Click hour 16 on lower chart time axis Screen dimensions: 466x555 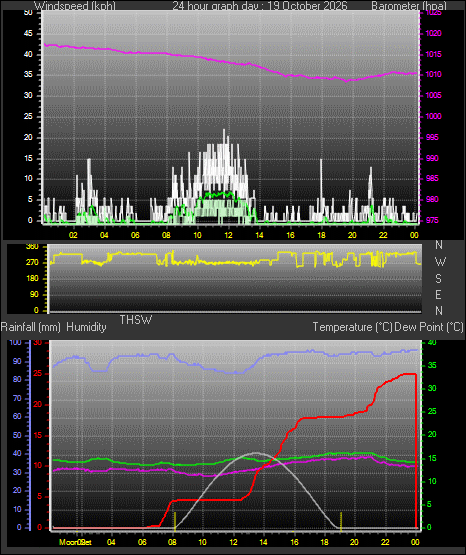(294, 542)
